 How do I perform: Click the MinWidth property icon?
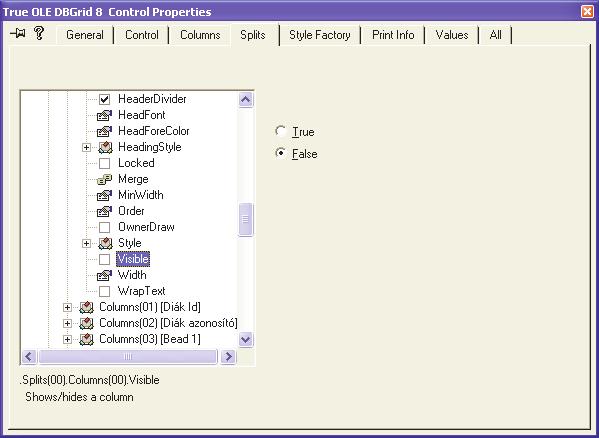click(x=104, y=195)
